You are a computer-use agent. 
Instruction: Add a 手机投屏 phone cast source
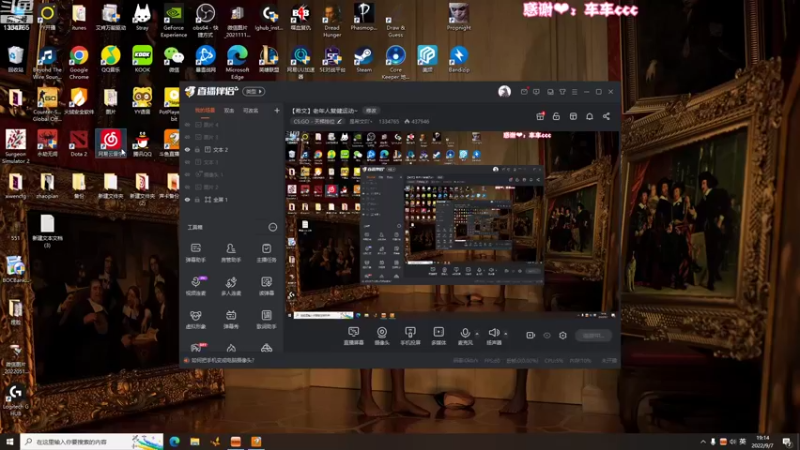pyautogui.click(x=410, y=336)
